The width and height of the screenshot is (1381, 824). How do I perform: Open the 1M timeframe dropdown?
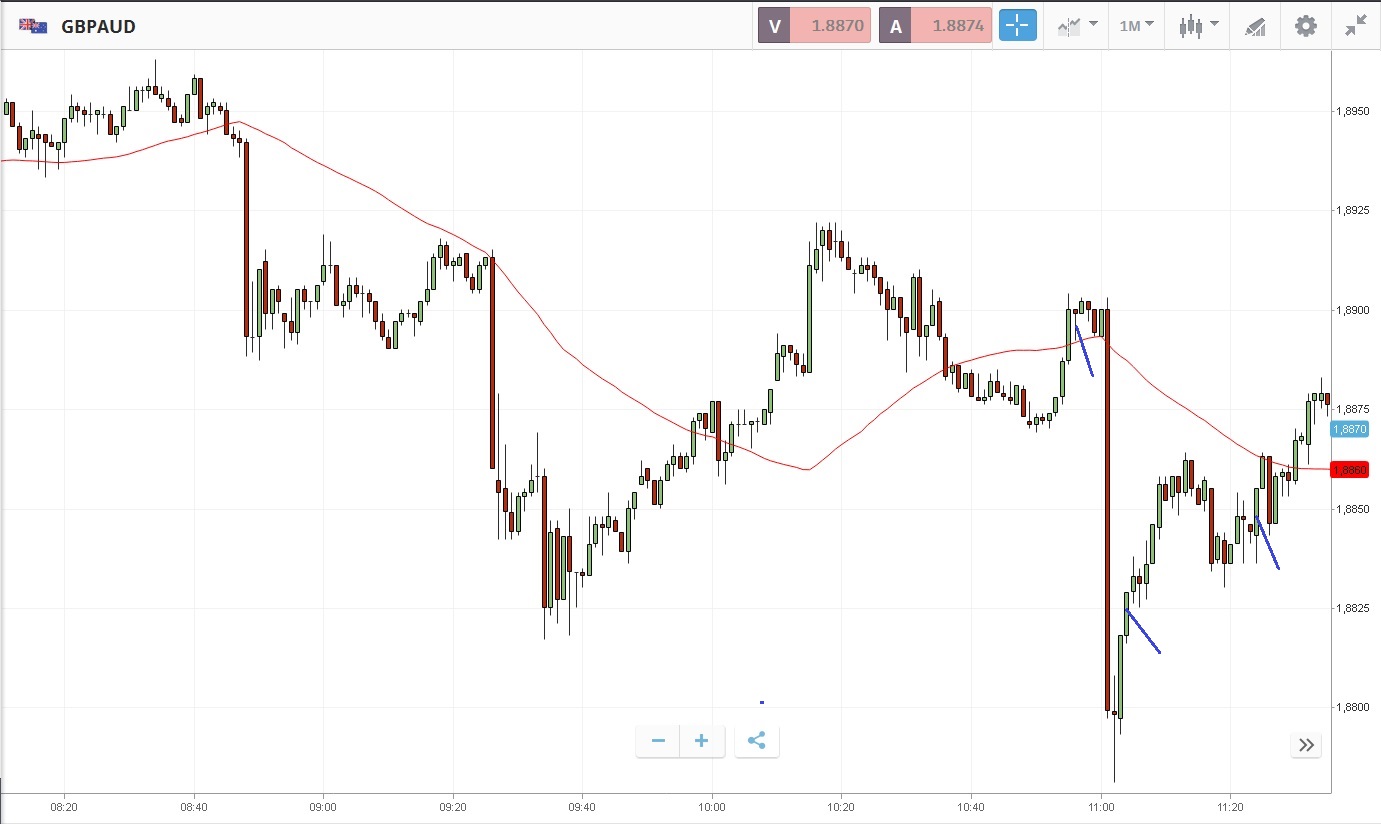pyautogui.click(x=1136, y=26)
